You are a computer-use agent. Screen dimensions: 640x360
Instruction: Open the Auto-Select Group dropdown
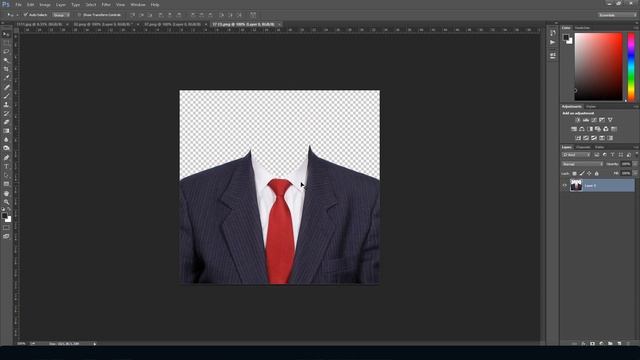(61, 15)
